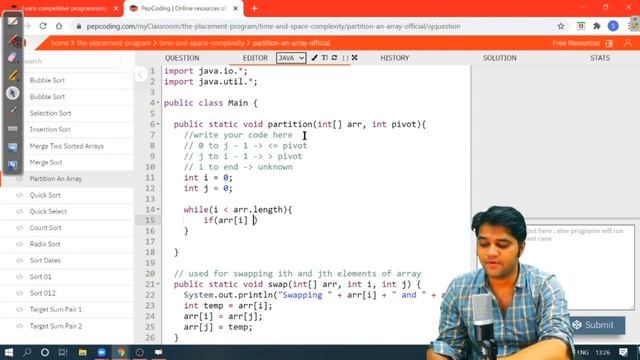Open Target Sum Pair 2 in sidebar
This screenshot has width=640, height=360.
pyautogui.click(x=56, y=326)
